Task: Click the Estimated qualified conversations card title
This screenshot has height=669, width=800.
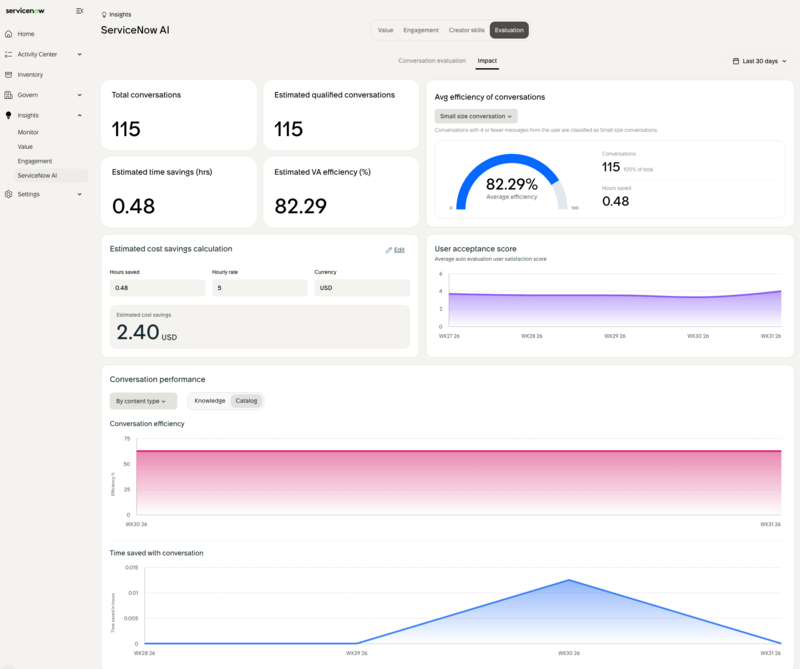Action: (334, 95)
